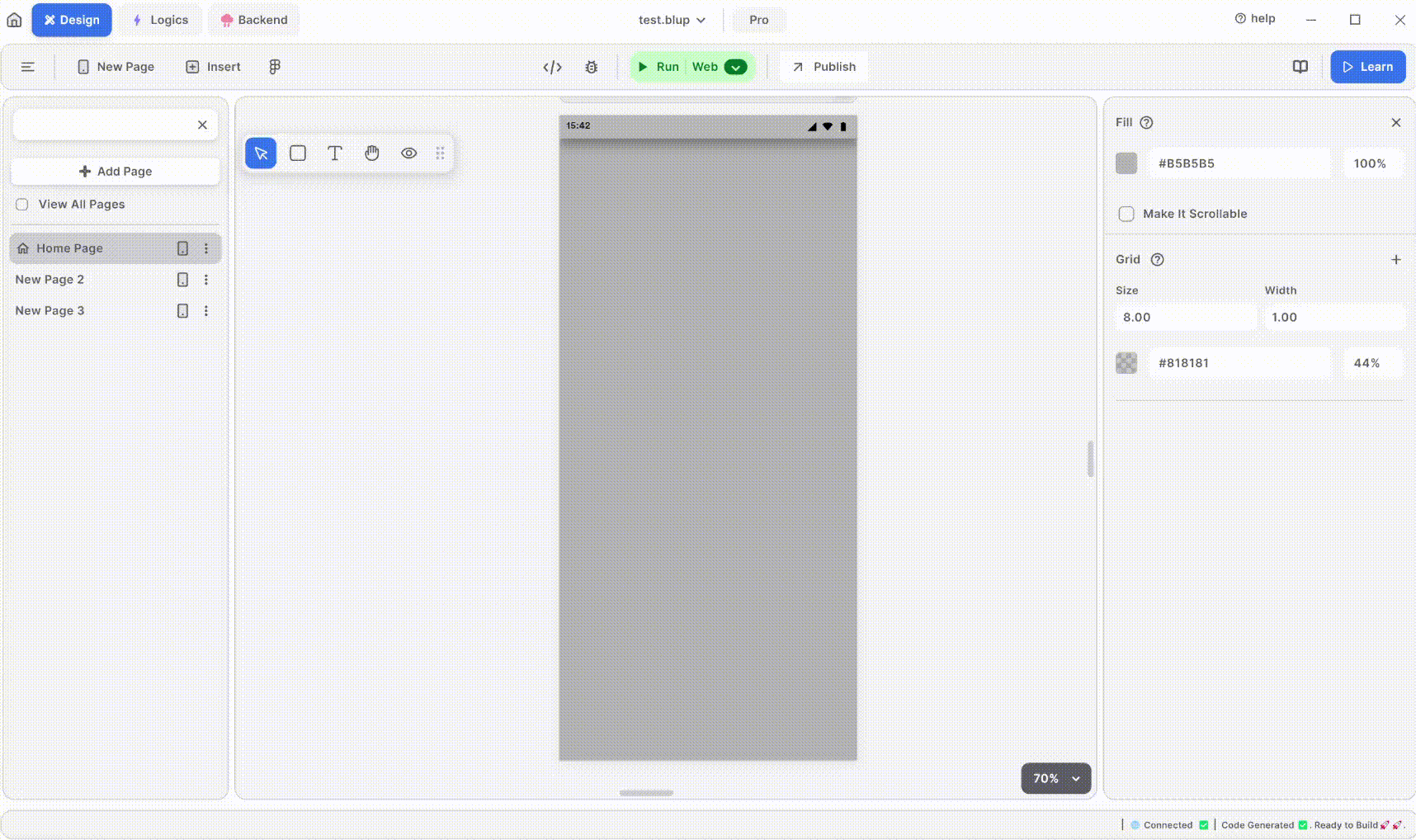
Task: Open the Web run target dropdown
Action: (734, 67)
